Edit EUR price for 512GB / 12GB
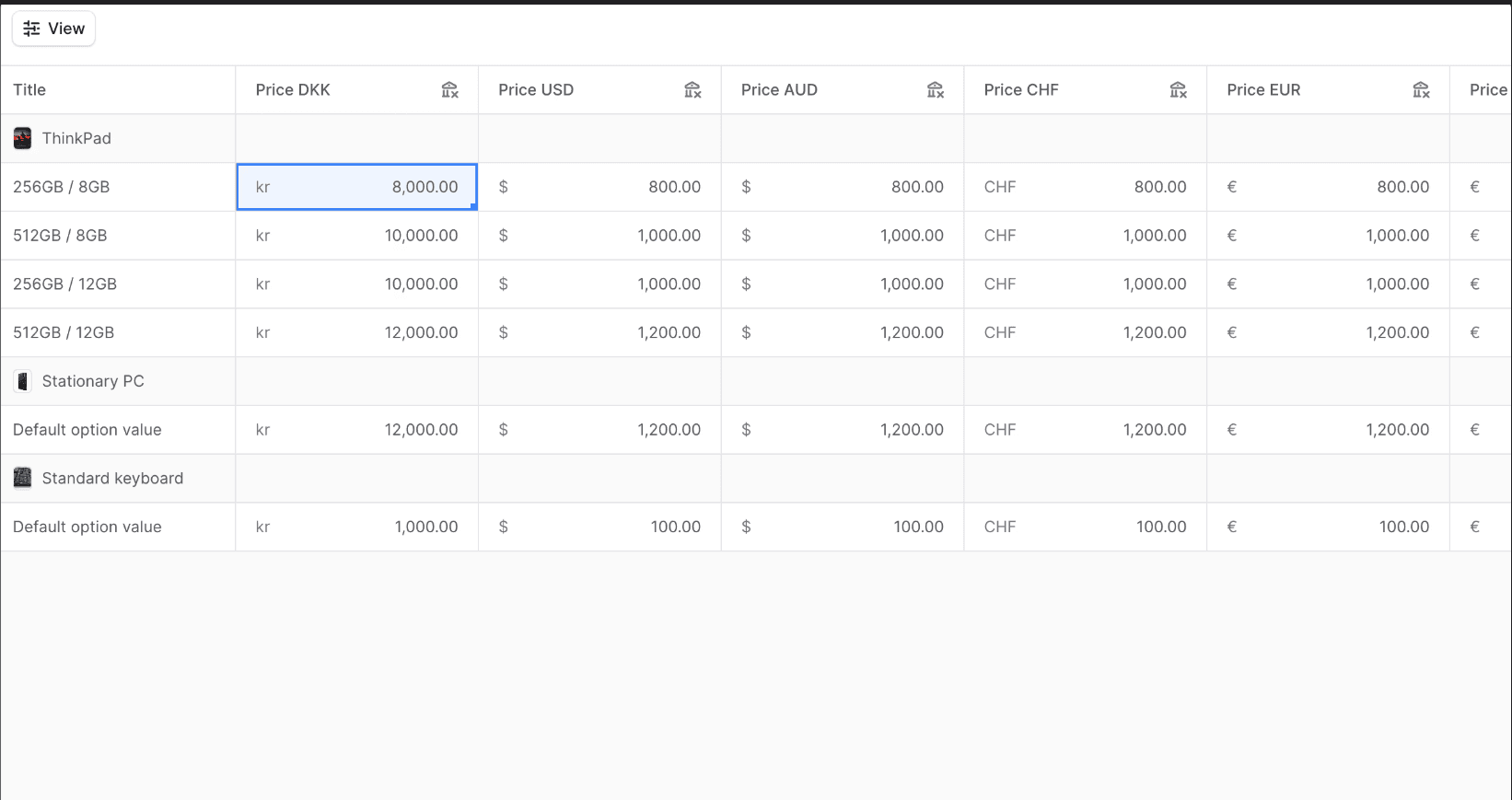1512x800 pixels. [x=1330, y=332]
